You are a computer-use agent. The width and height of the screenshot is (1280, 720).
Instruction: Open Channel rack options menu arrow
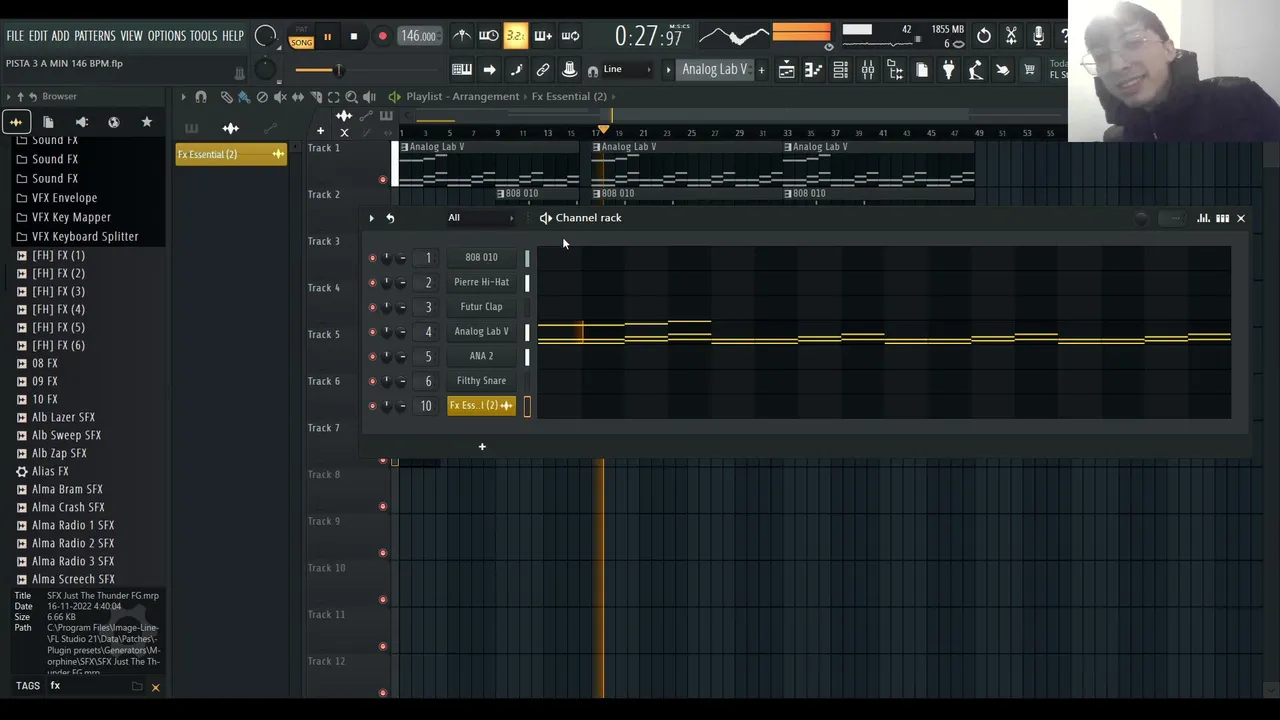[371, 218]
